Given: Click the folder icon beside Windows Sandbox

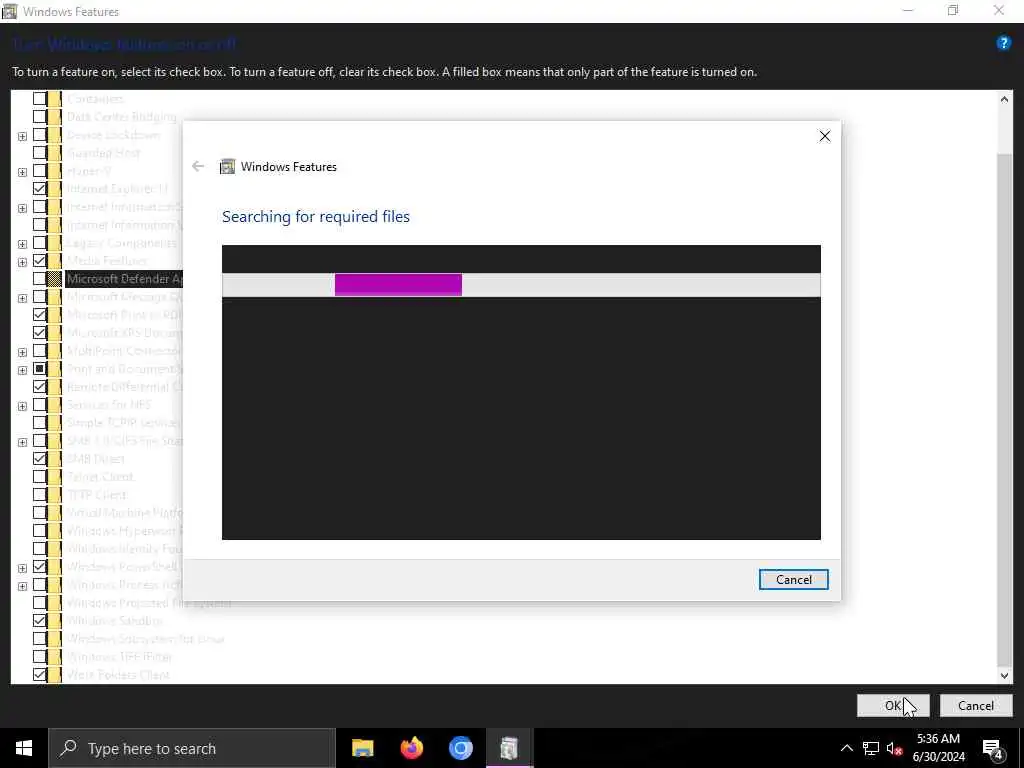Looking at the screenshot, I should [x=55, y=620].
